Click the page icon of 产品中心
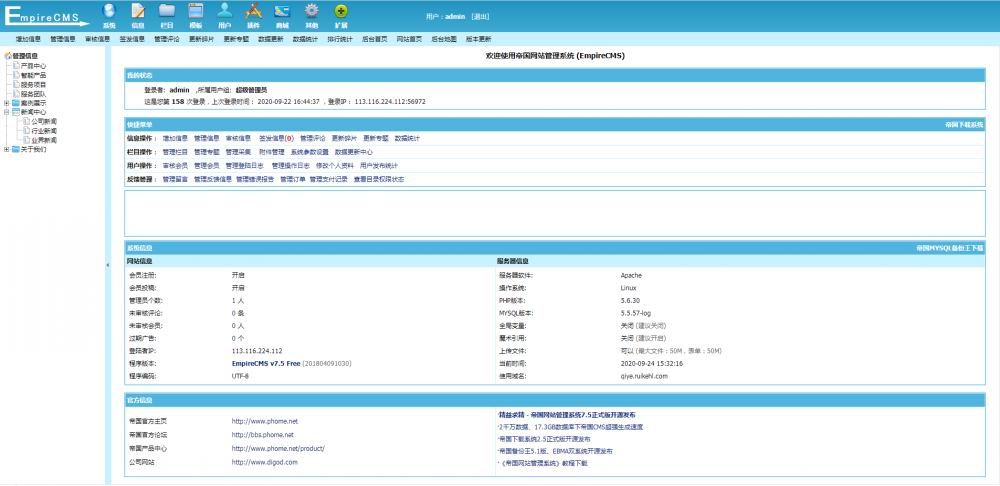This screenshot has width=1000, height=486. (17, 66)
